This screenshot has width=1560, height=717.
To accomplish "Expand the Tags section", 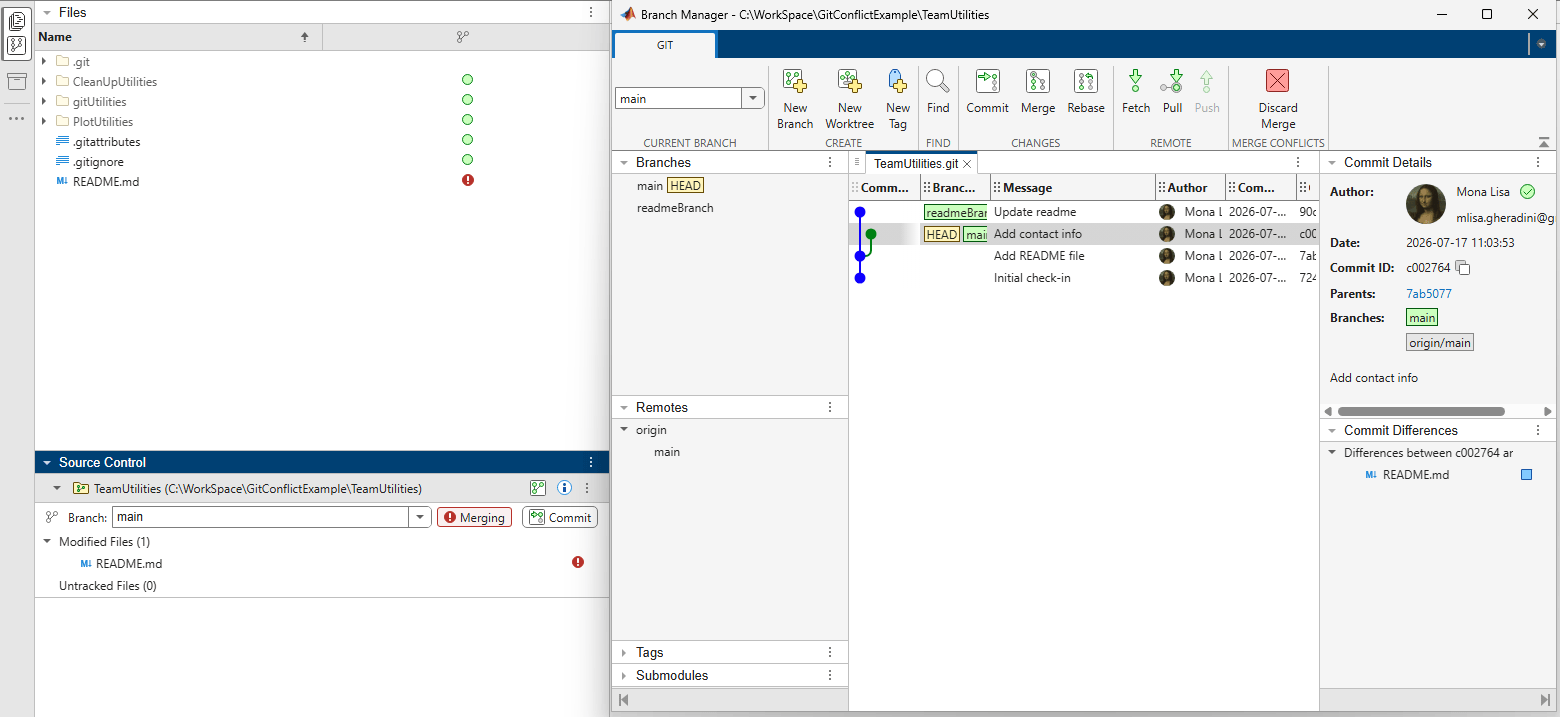I will 624,652.
